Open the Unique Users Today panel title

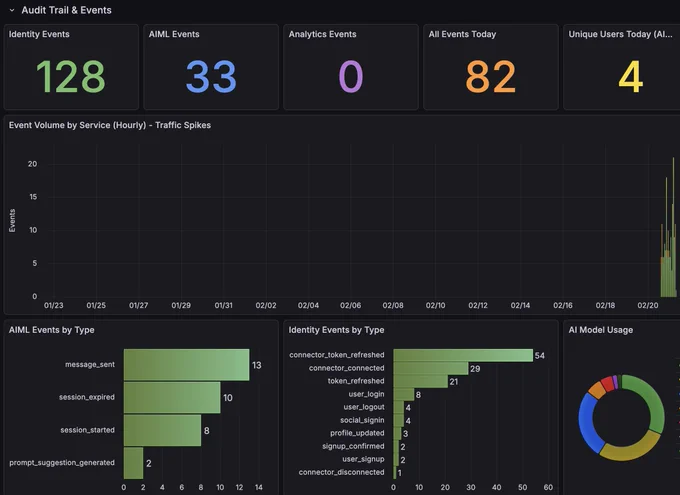pyautogui.click(x=620, y=34)
